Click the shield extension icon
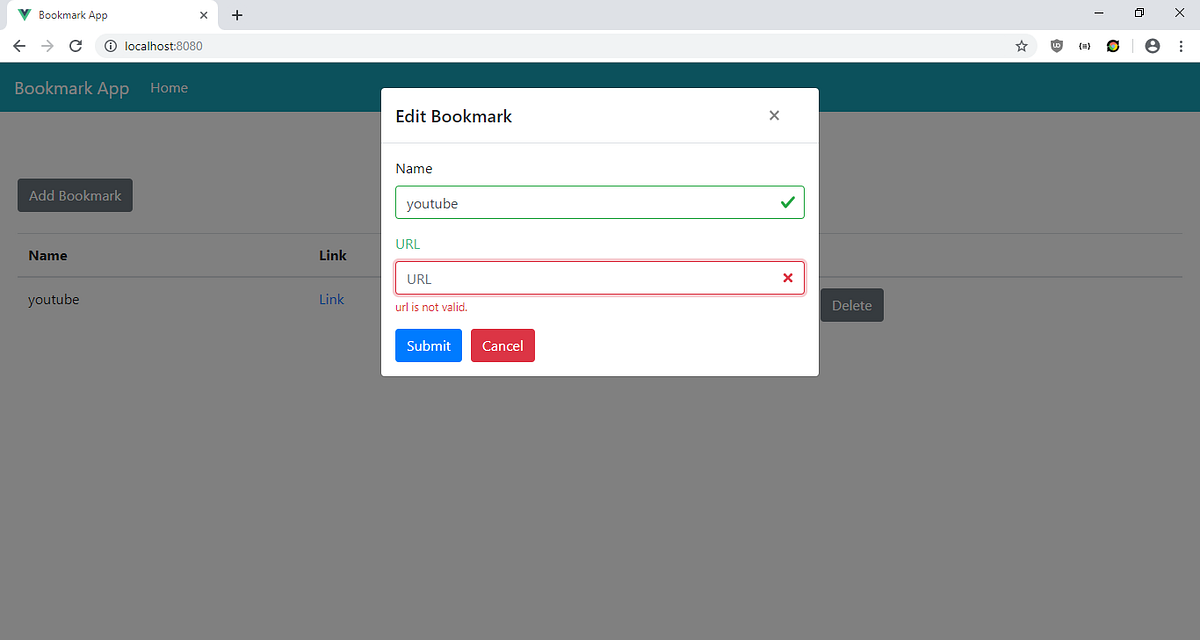 (1056, 45)
